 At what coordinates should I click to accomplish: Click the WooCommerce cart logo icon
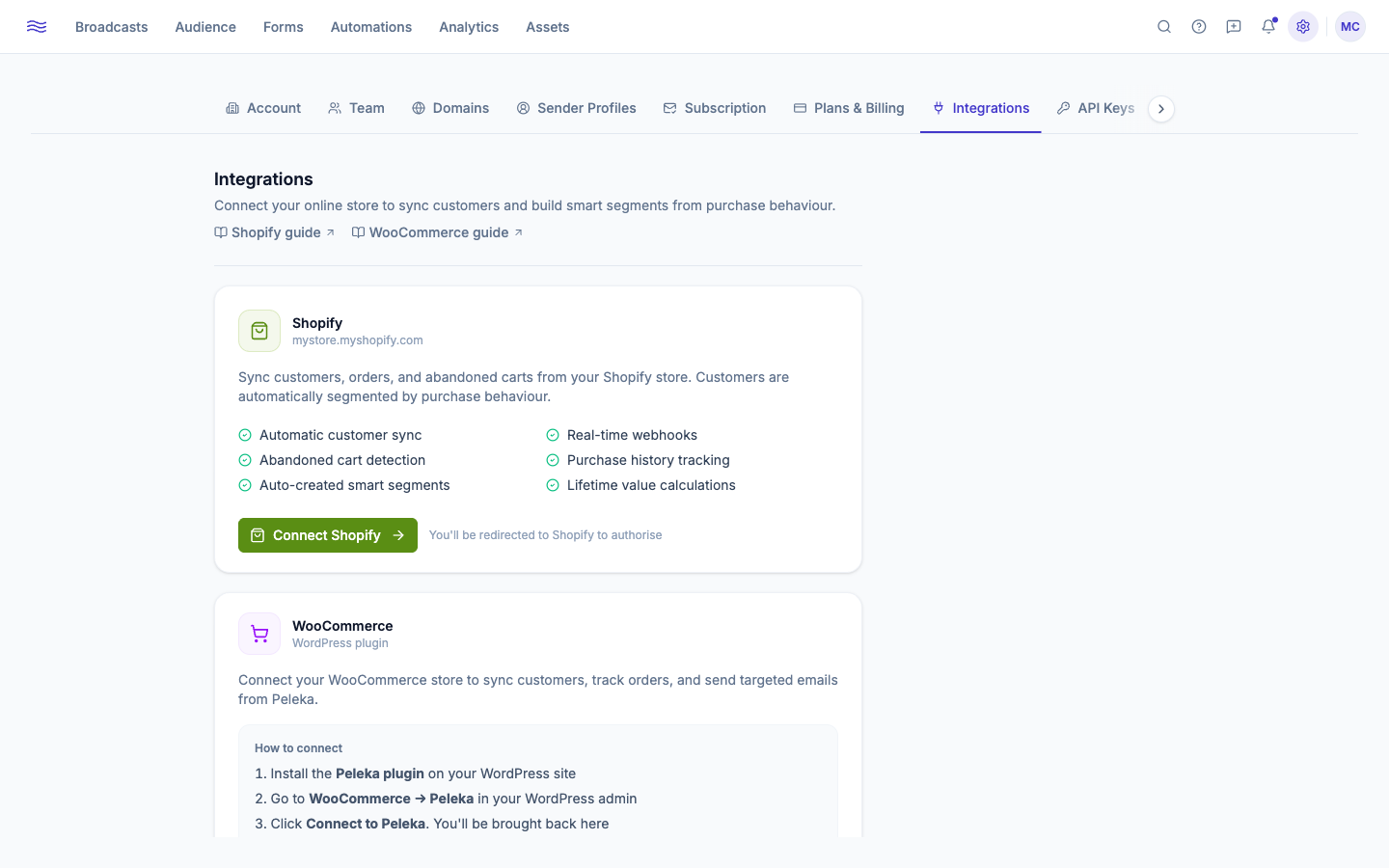[x=259, y=634]
